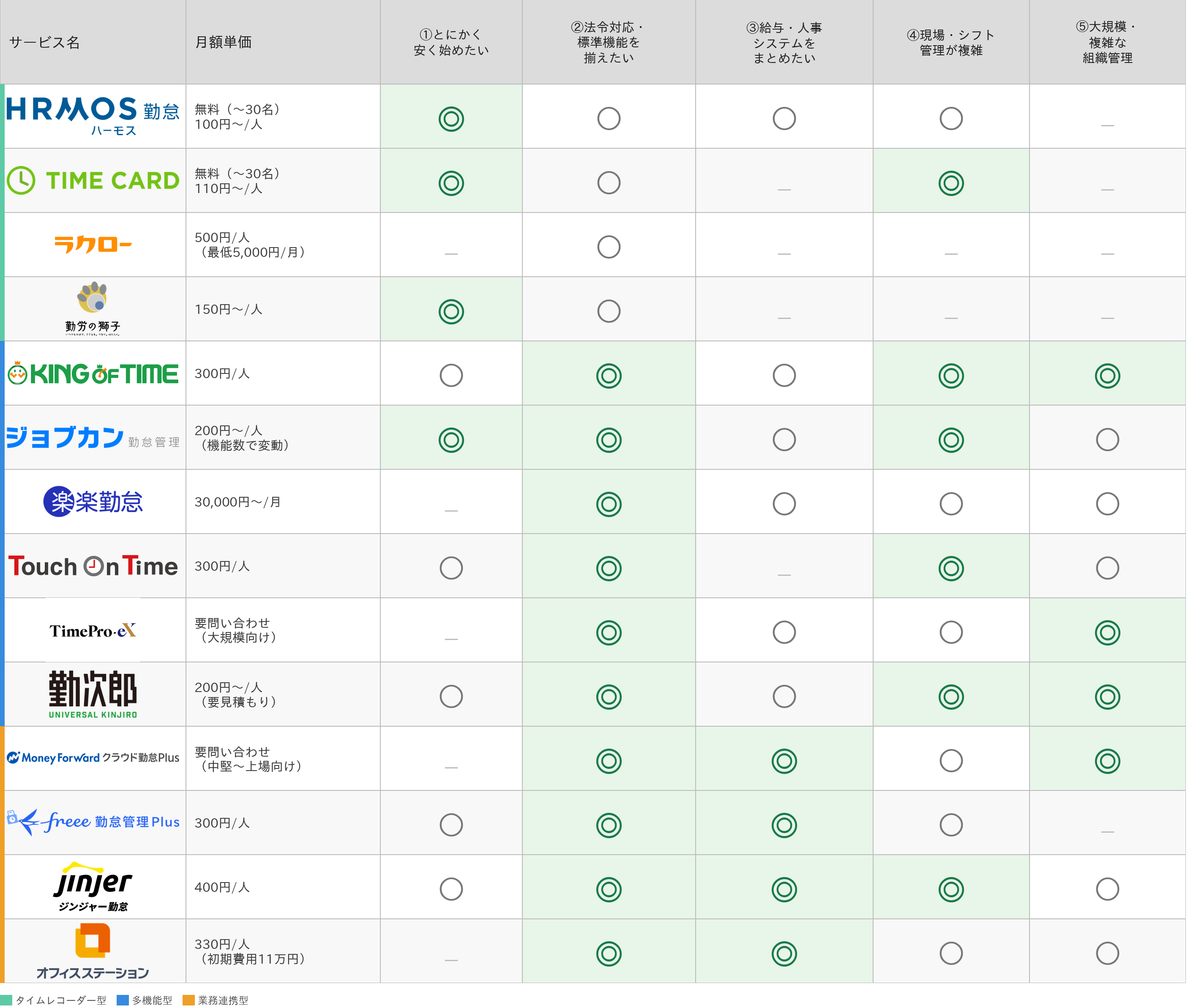Click Touch On Time double-circle under 現場・シフト管理
Screen dimensions: 1188x1008
pyautogui.click(x=951, y=569)
